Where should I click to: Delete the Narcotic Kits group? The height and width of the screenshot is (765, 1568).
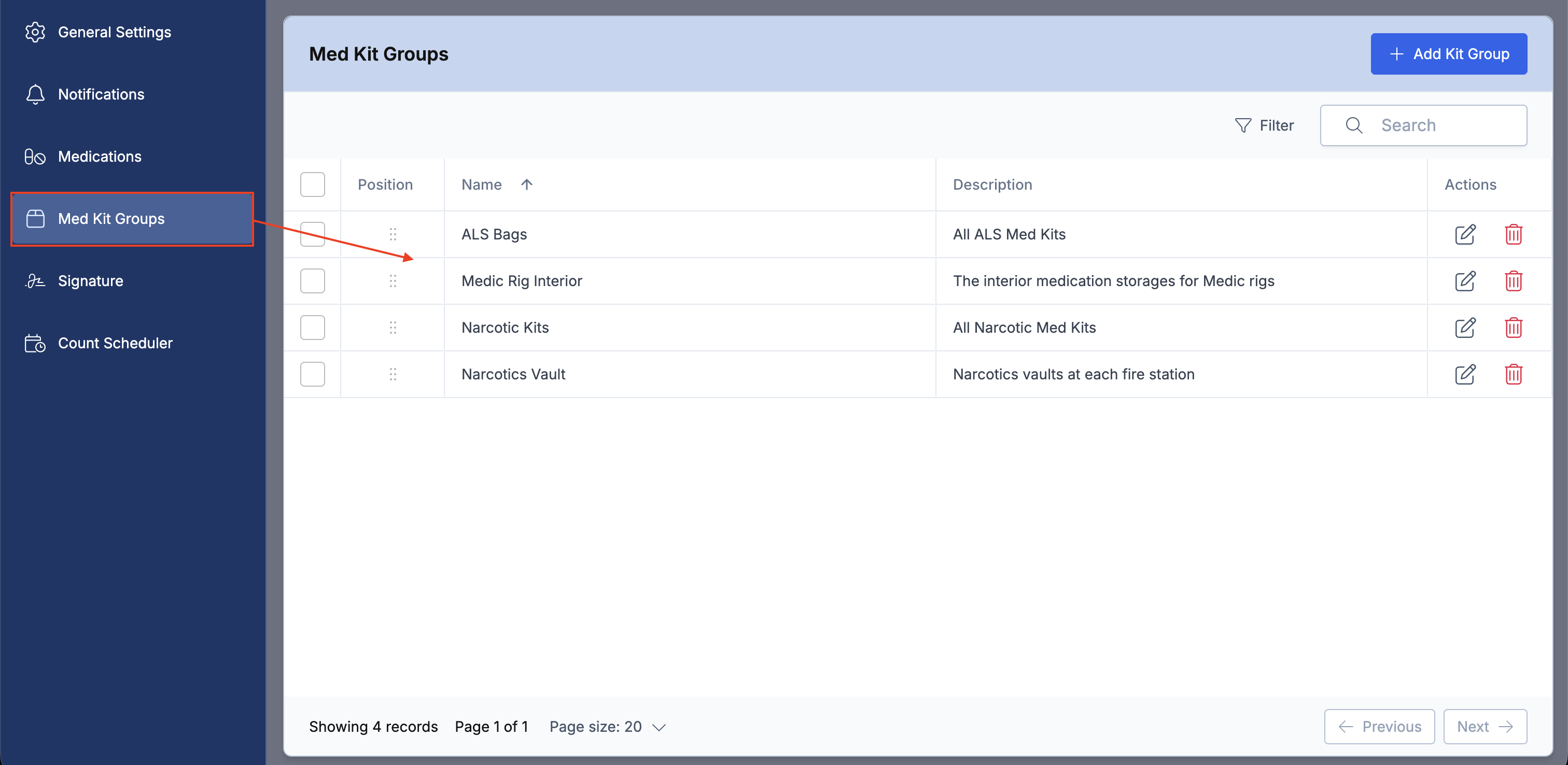(x=1513, y=328)
